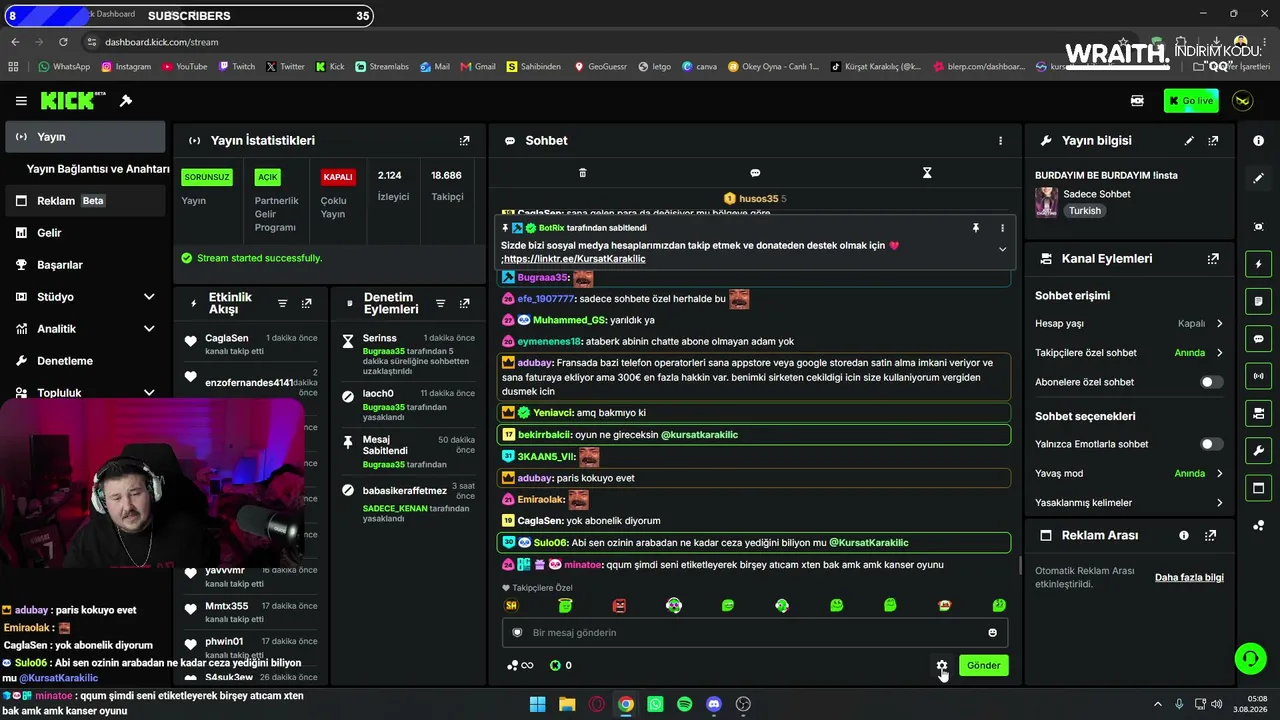
Task: Click the stream category thumbnail in Yayın bilgisi
Action: pyautogui.click(x=1046, y=202)
